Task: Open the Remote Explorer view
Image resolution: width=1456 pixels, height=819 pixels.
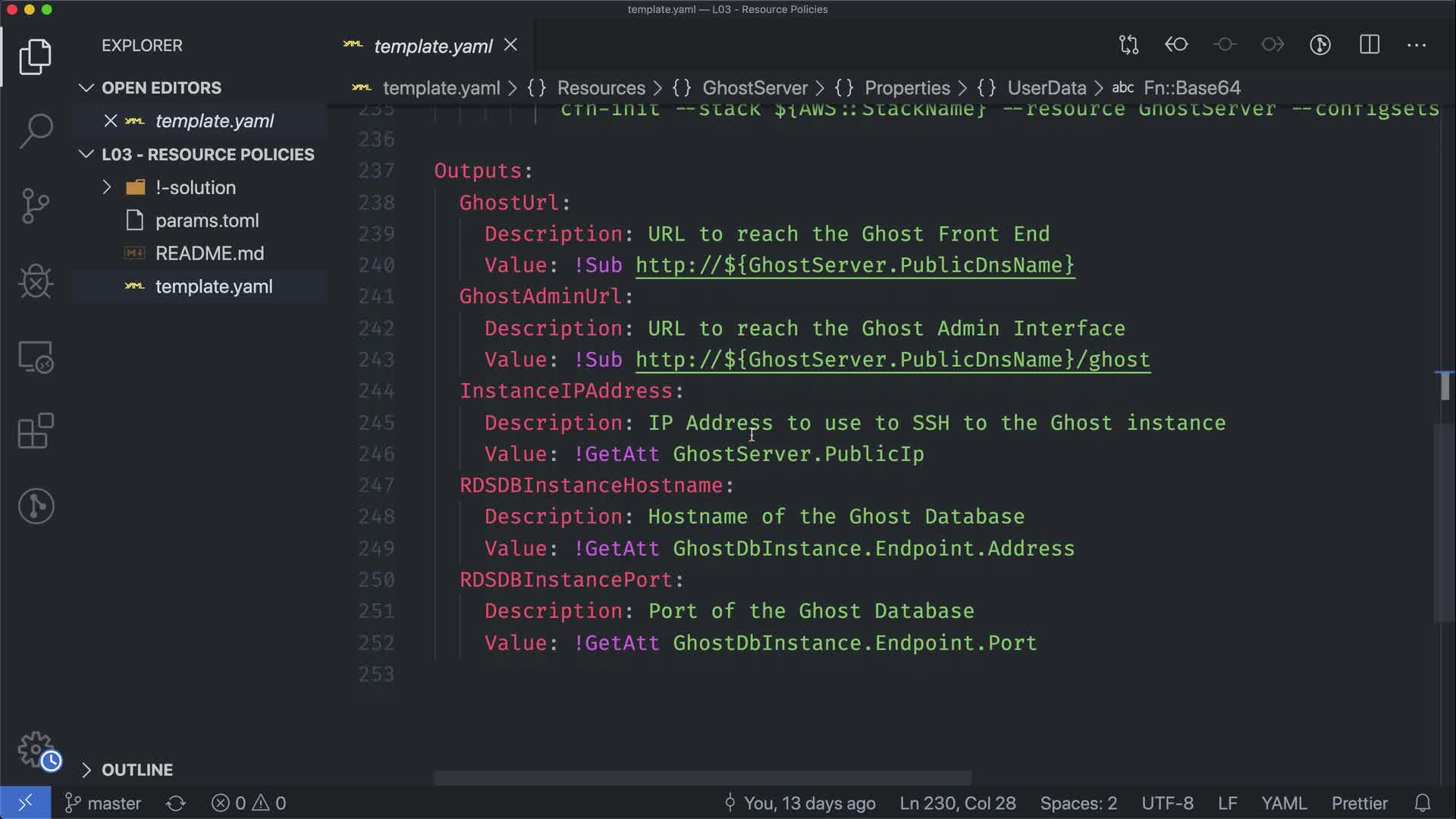Action: pyautogui.click(x=36, y=356)
